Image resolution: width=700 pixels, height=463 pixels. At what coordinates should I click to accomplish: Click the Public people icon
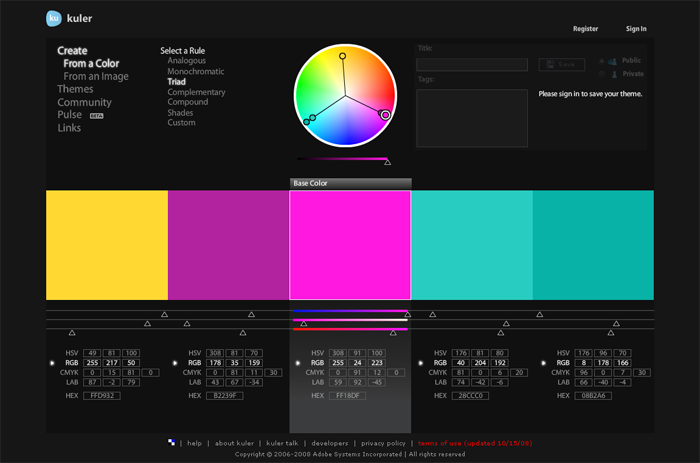(612, 61)
